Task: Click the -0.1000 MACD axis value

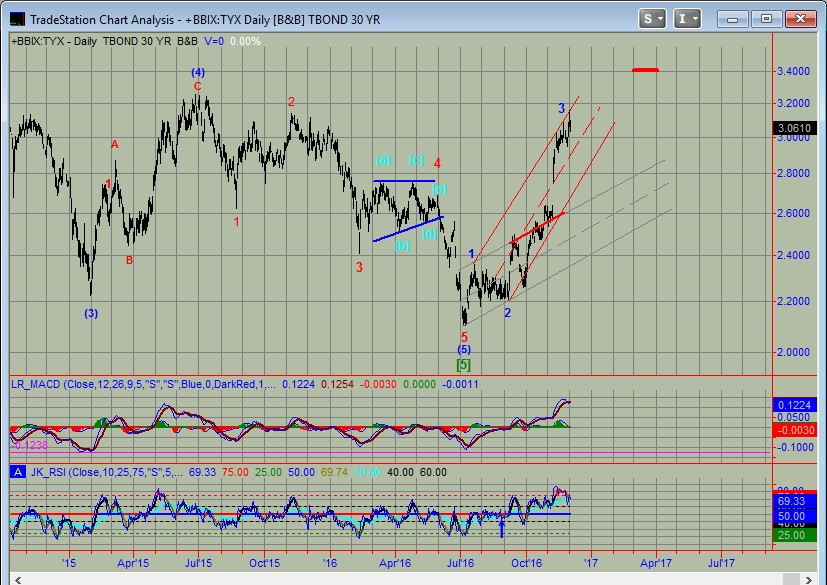Action: [794, 447]
